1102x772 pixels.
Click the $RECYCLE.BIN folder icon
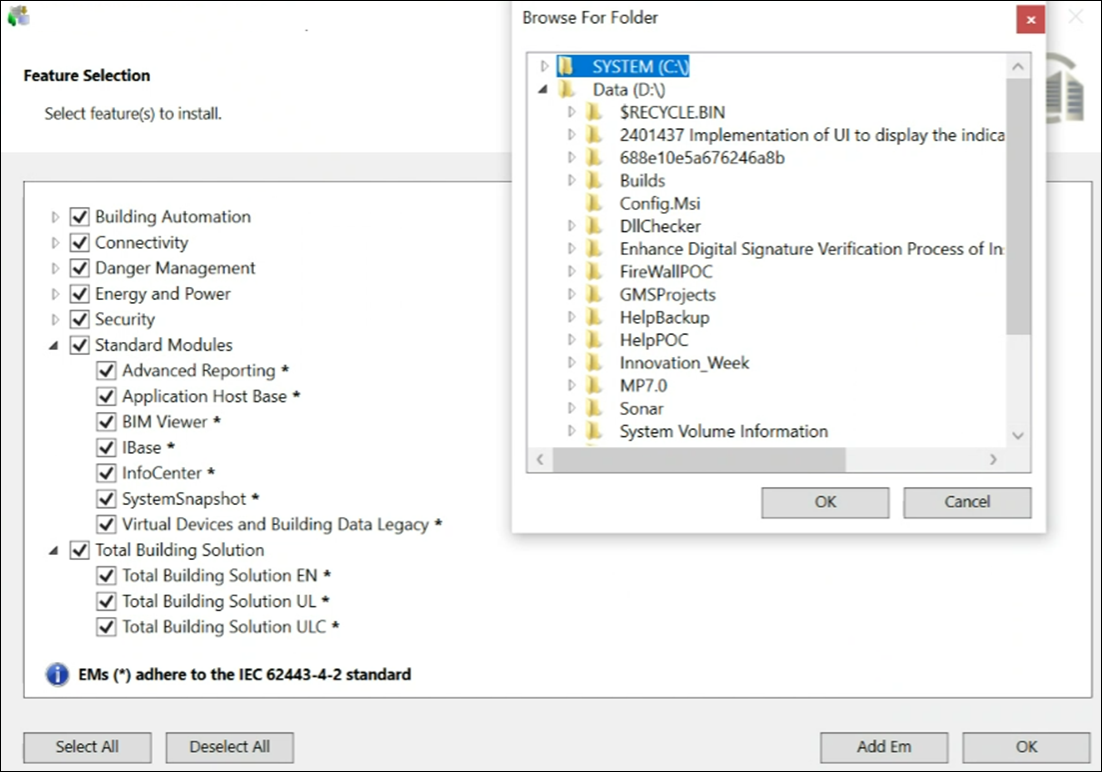click(x=594, y=112)
